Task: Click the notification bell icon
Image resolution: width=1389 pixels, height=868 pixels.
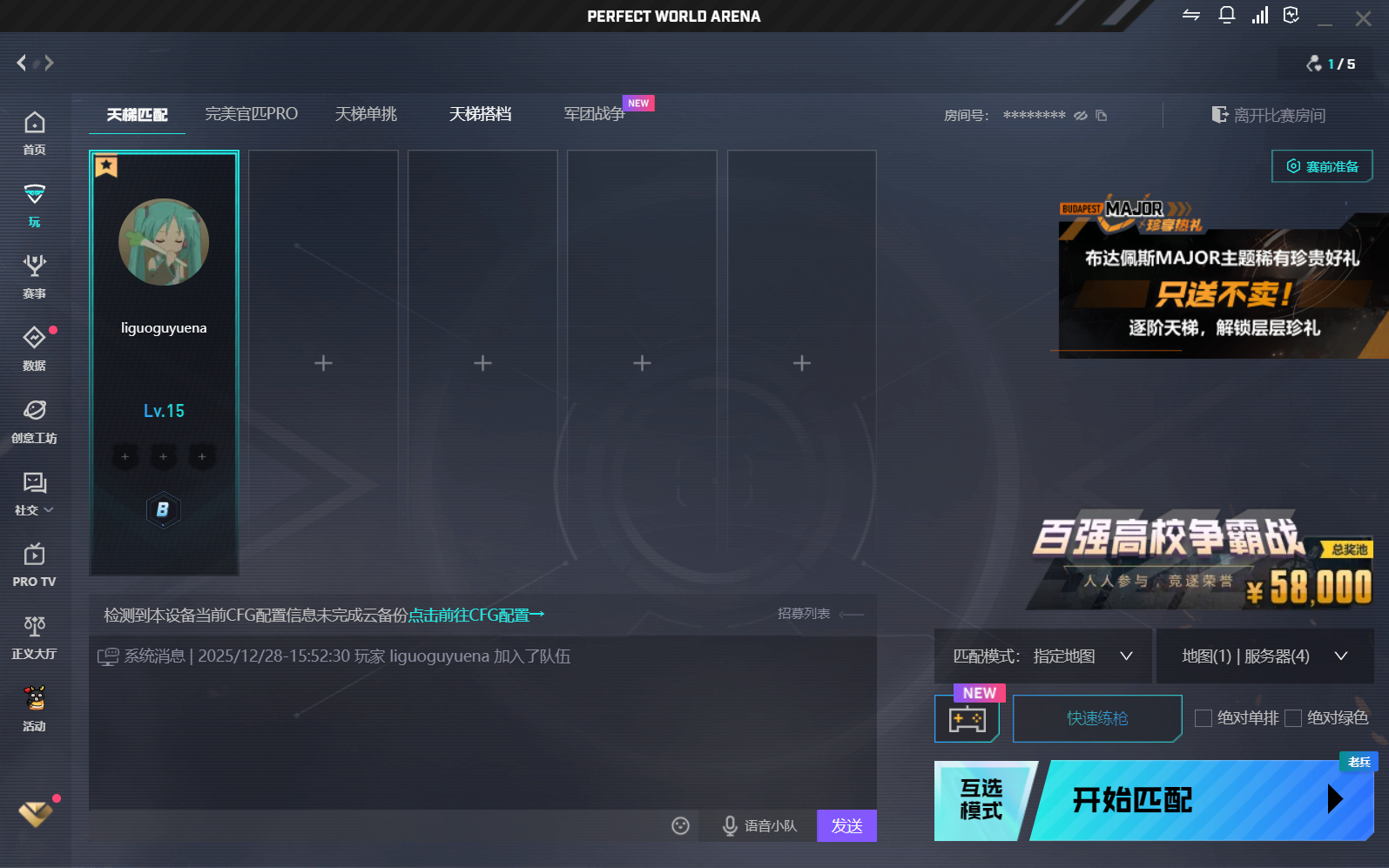Action: click(x=1226, y=16)
